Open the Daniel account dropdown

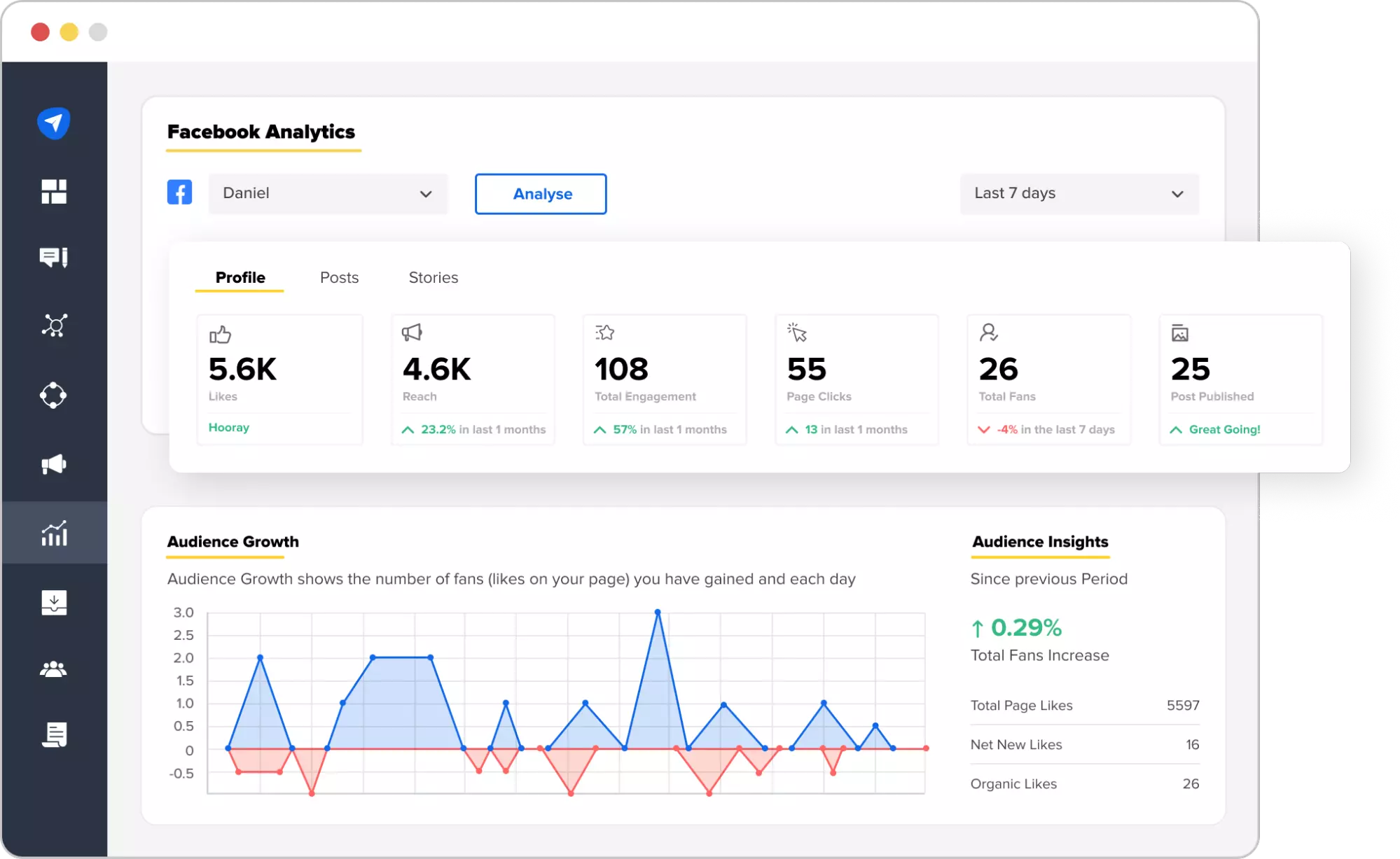click(x=328, y=193)
